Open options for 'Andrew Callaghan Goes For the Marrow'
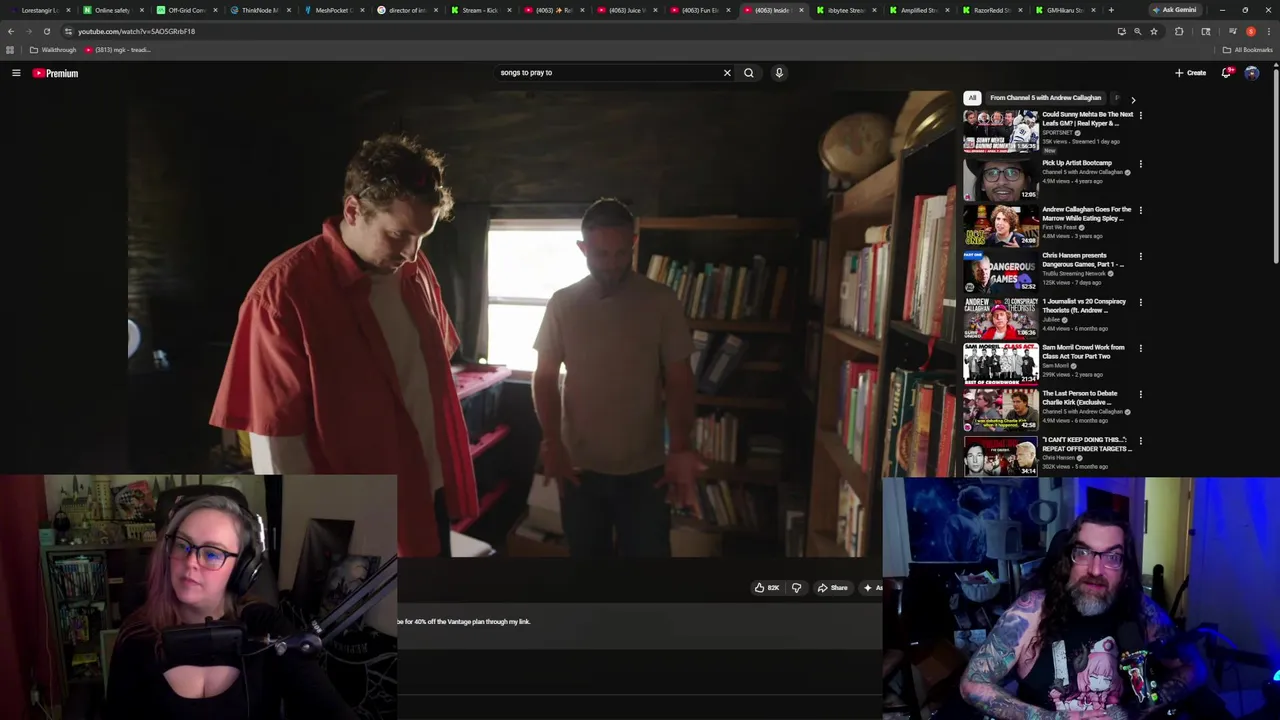 tap(1140, 211)
